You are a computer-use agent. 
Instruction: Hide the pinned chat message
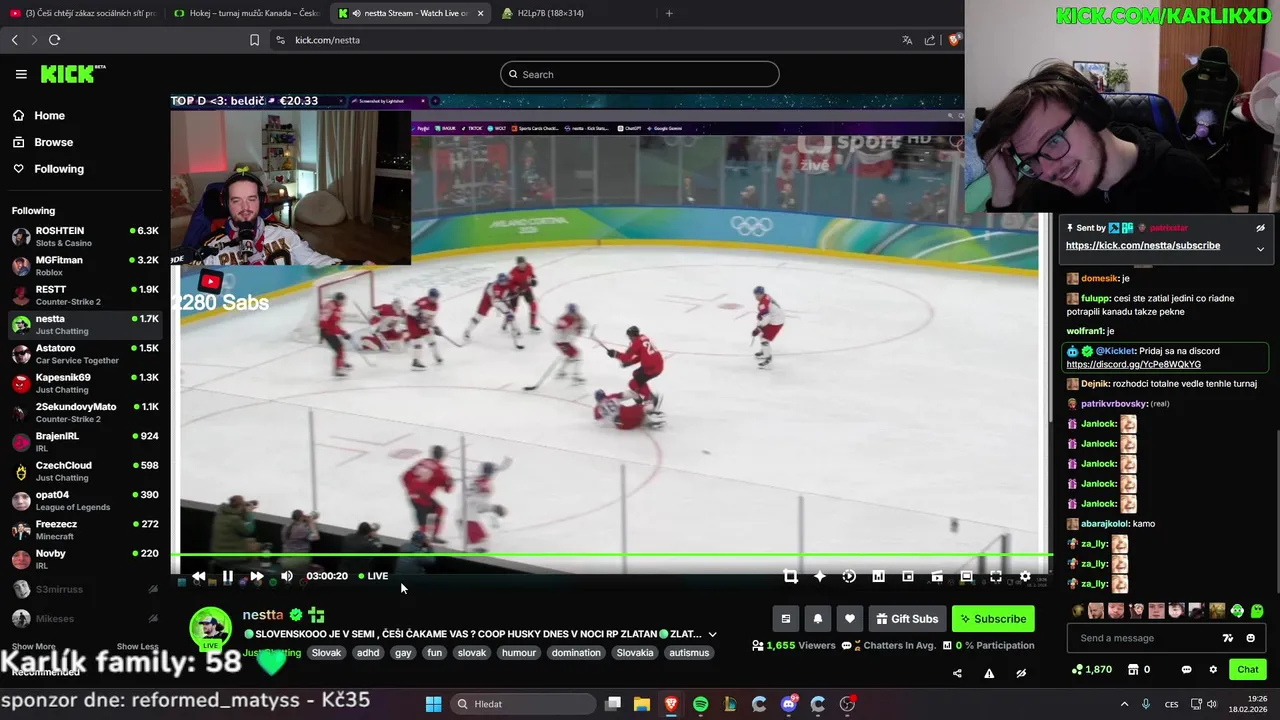click(x=1260, y=228)
